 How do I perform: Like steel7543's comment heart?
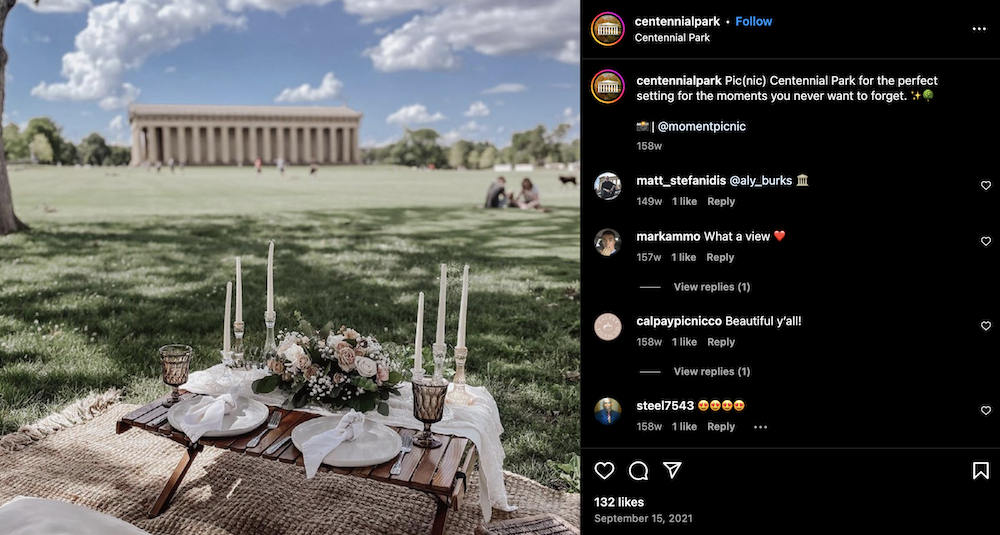985,410
